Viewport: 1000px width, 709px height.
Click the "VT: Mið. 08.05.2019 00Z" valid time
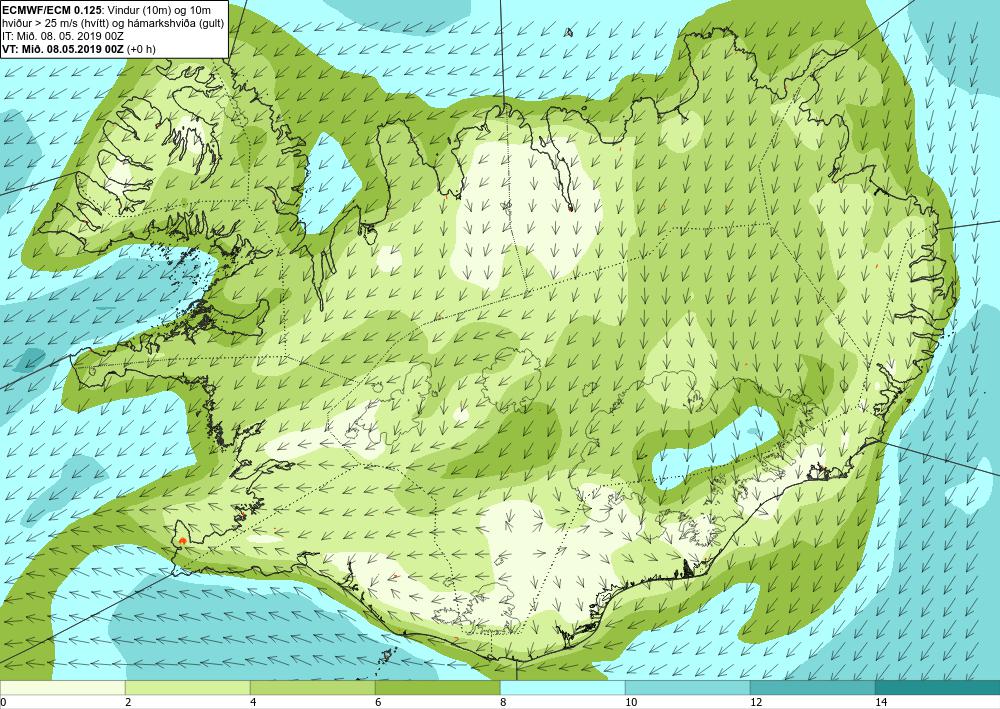pos(63,49)
